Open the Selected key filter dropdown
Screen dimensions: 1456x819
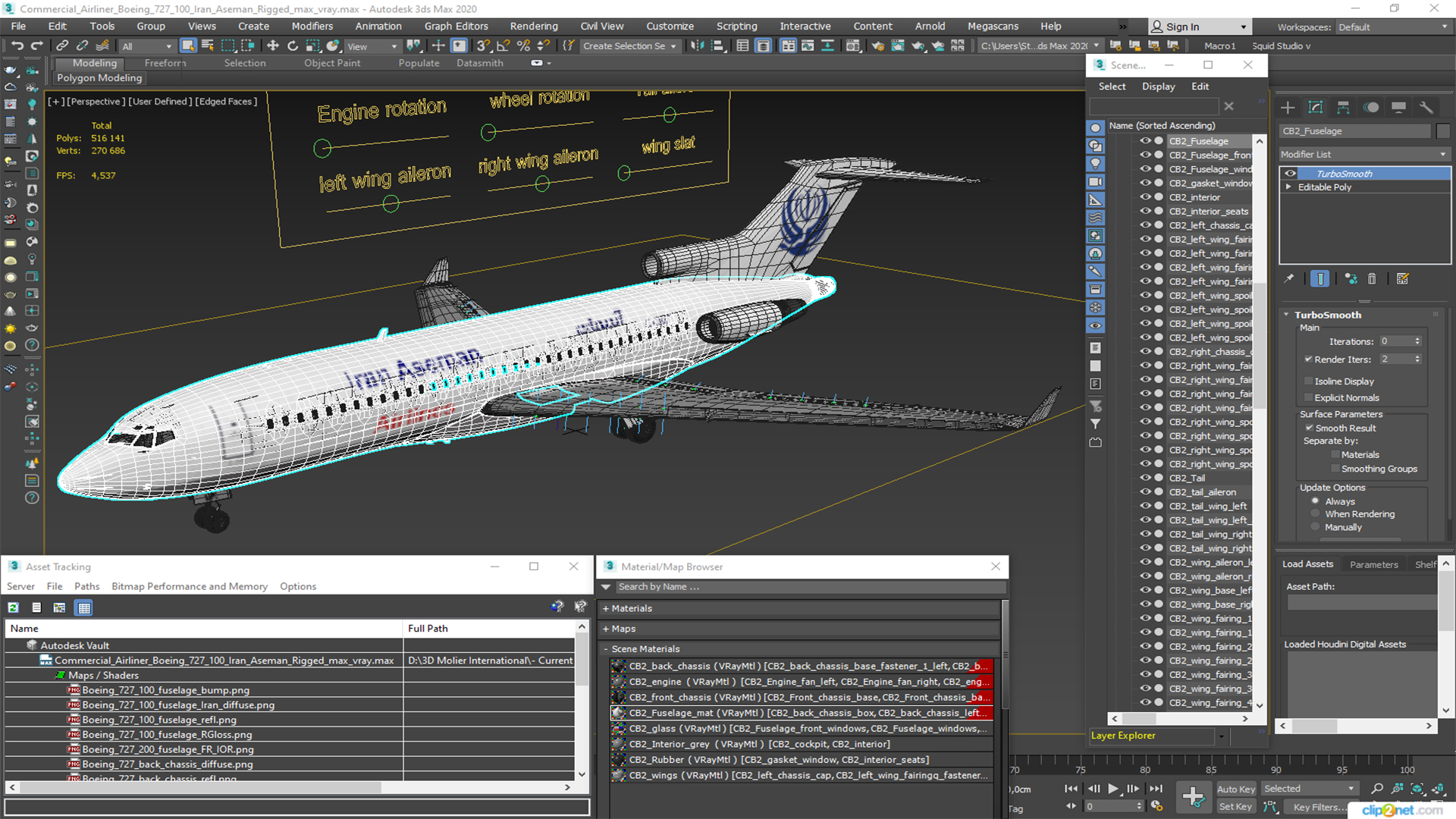pos(1309,789)
